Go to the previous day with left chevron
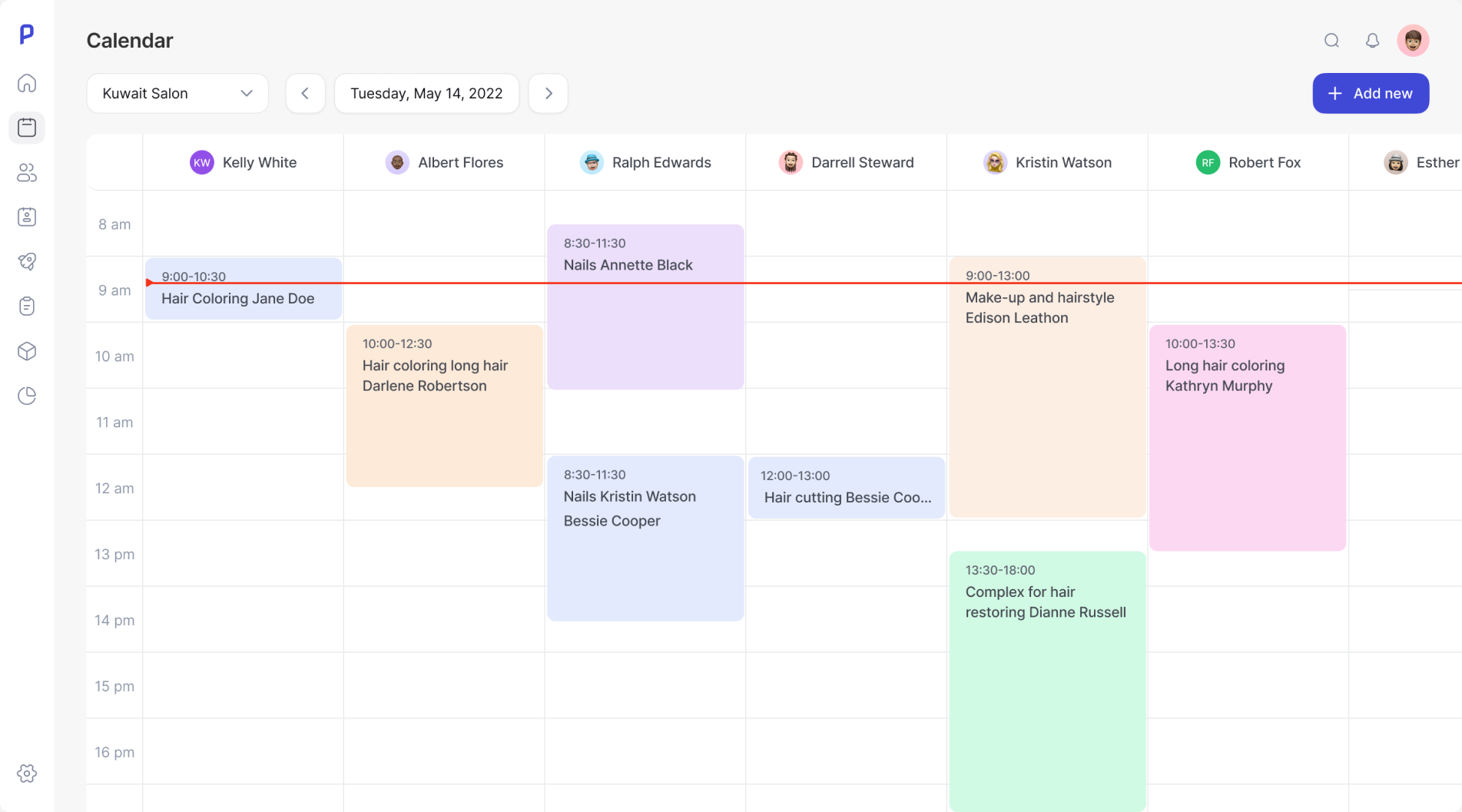Image resolution: width=1462 pixels, height=812 pixels. 305,93
